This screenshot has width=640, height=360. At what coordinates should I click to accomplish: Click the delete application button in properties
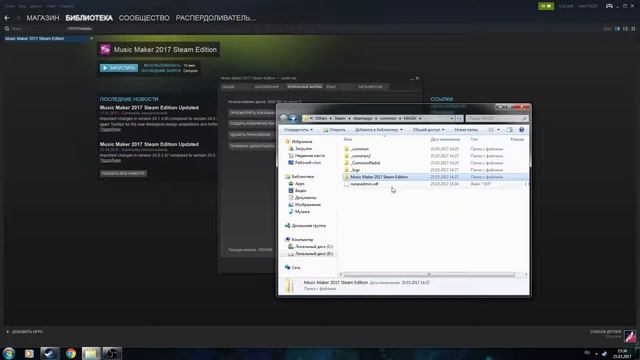pos(251,135)
